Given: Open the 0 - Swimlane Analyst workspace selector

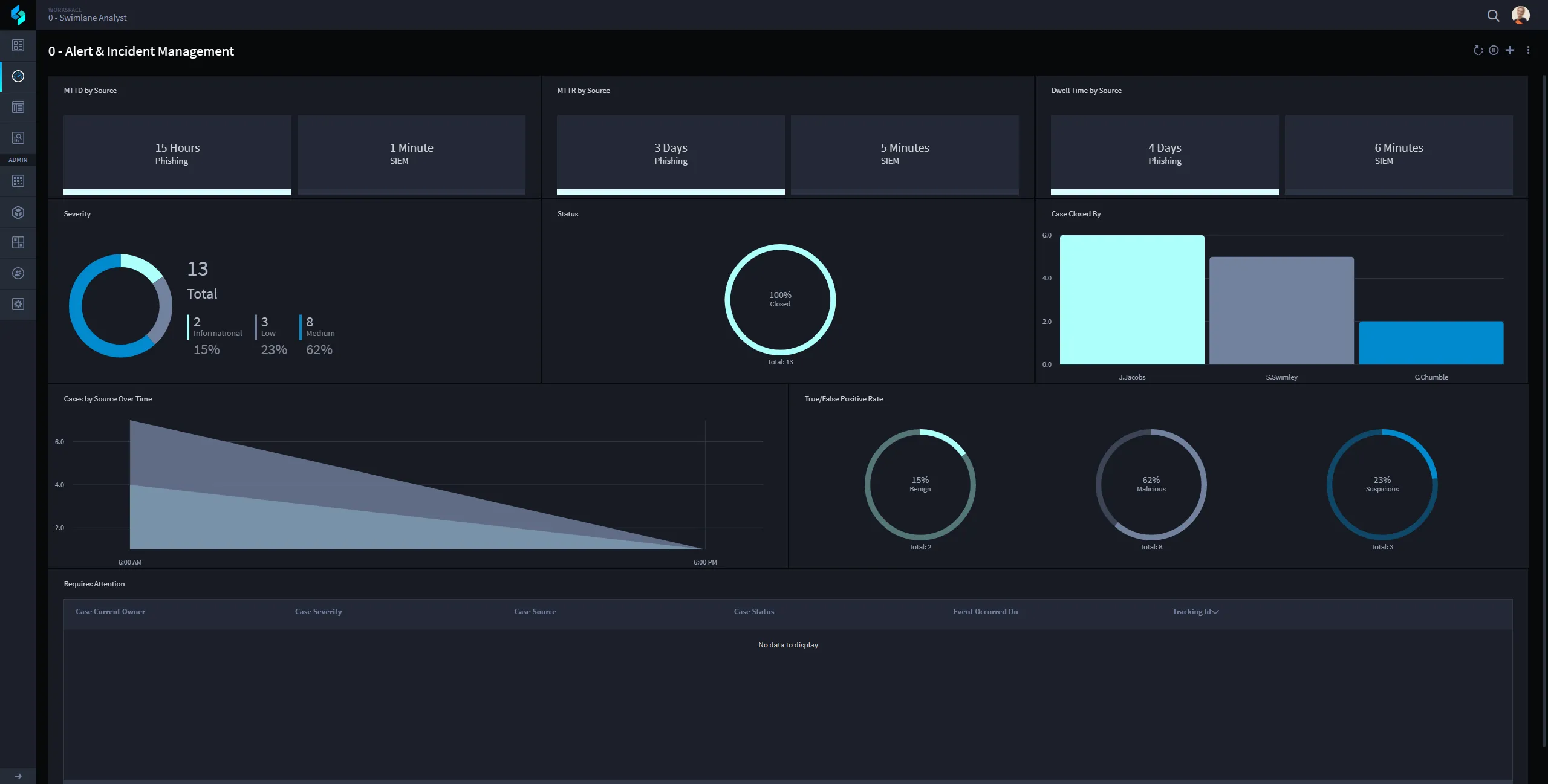Looking at the screenshot, I should coord(88,15).
